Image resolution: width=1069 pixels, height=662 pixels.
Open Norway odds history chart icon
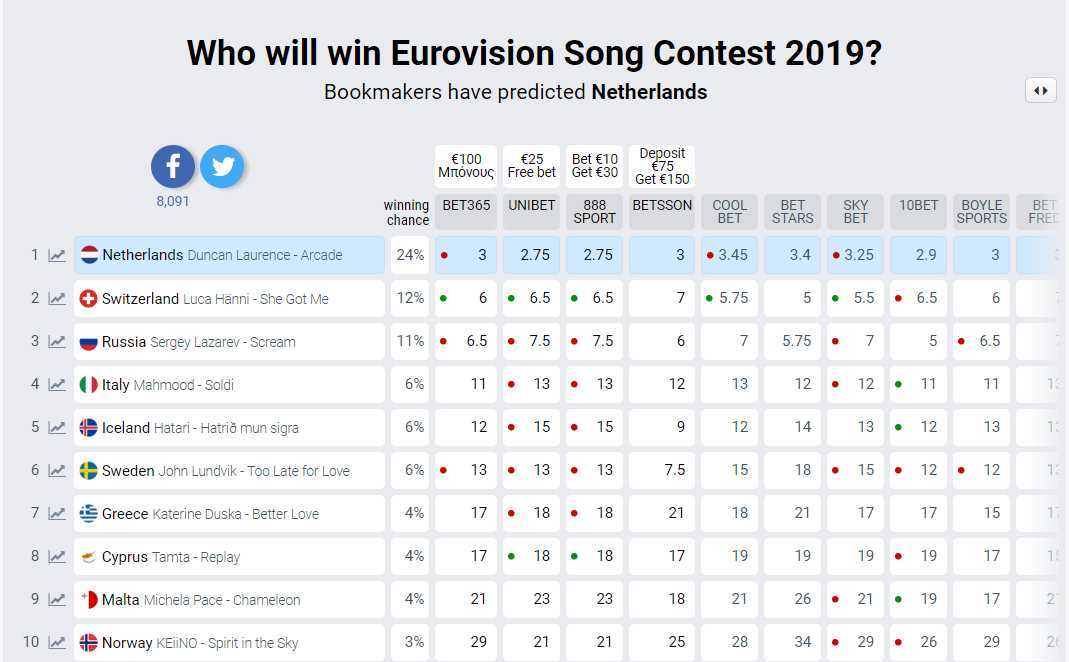57,643
